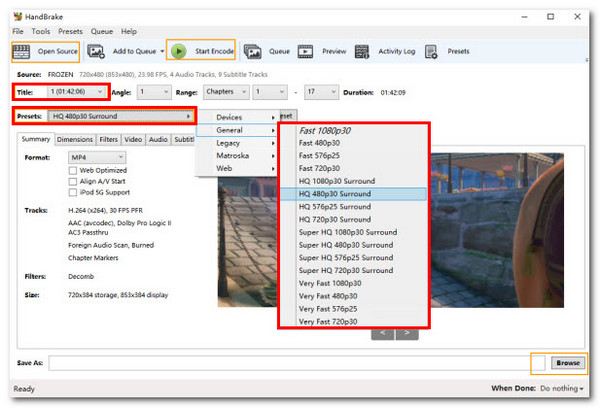Expand the Web preset submenu
600x408 pixels.
(237, 168)
